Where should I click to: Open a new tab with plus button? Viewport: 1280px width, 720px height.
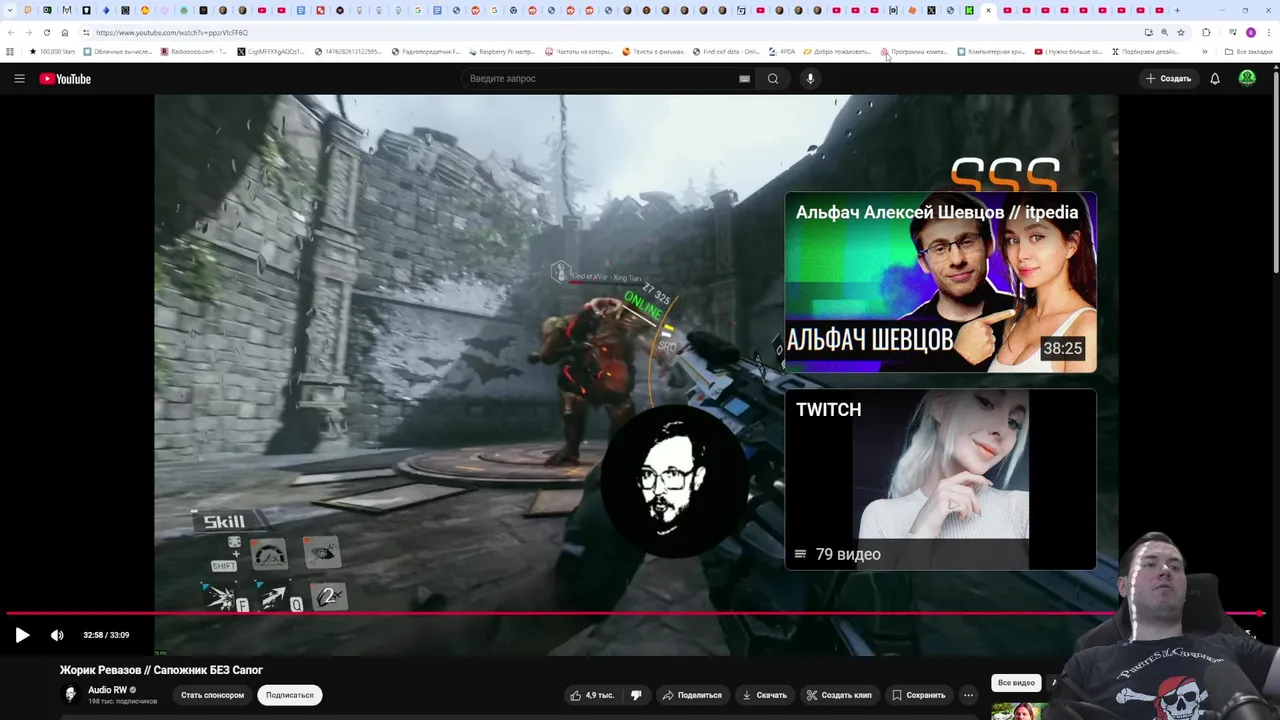pyautogui.click(x=1177, y=10)
